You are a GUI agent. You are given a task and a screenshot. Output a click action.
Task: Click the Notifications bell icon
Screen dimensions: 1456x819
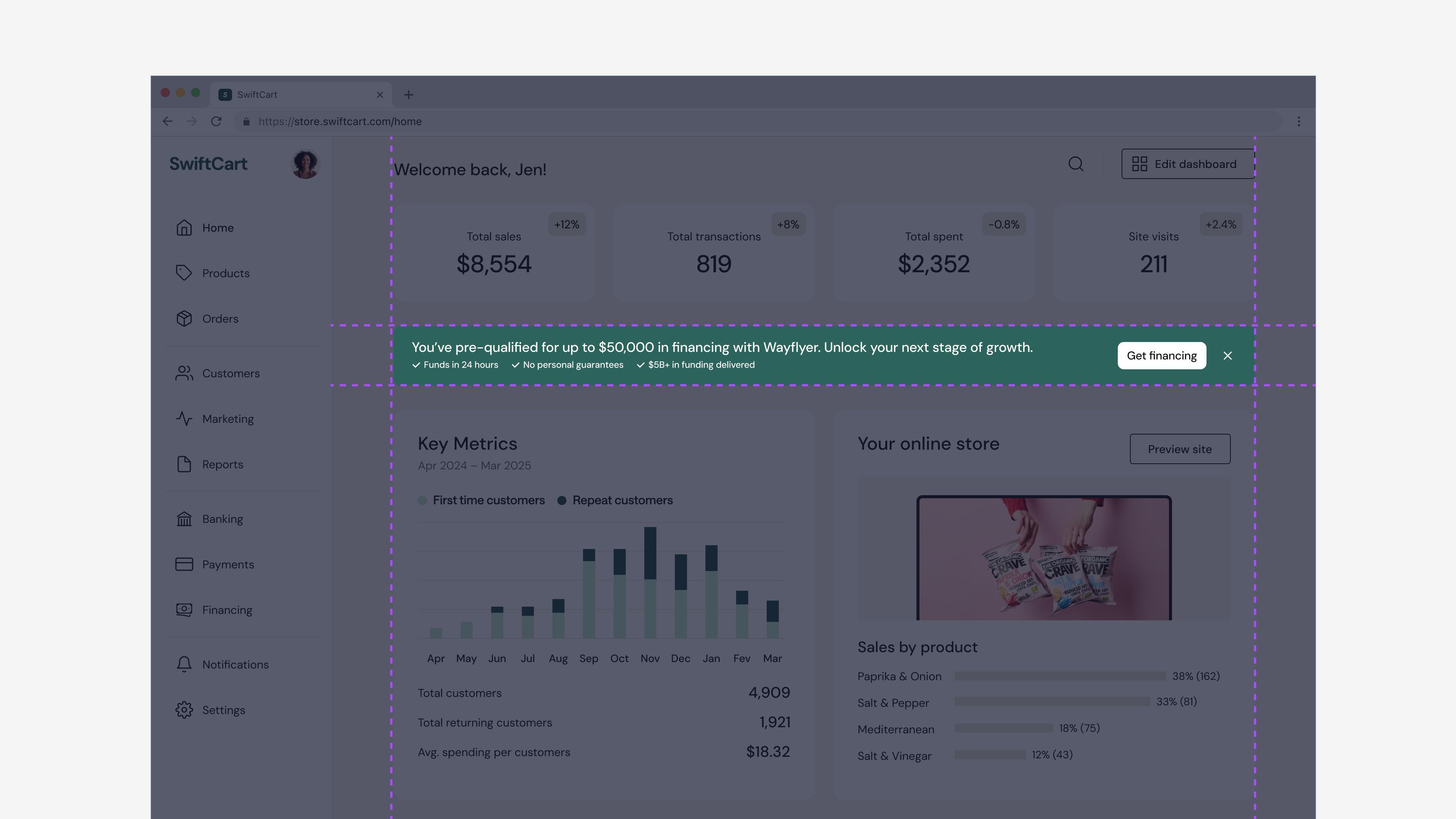(x=184, y=665)
